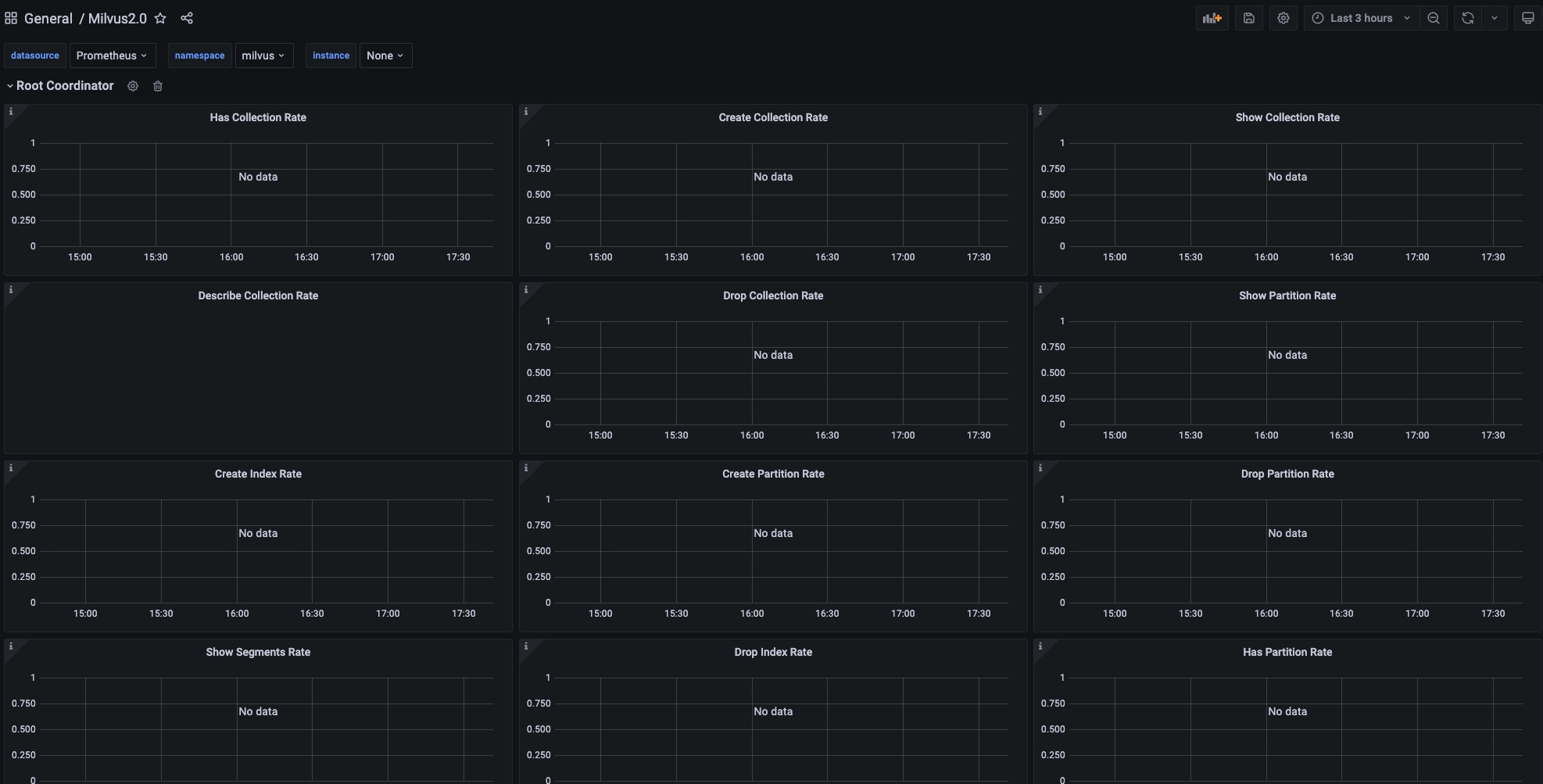This screenshot has width=1543, height=784.
Task: Open Create Index Rate panel title
Action: tap(258, 474)
